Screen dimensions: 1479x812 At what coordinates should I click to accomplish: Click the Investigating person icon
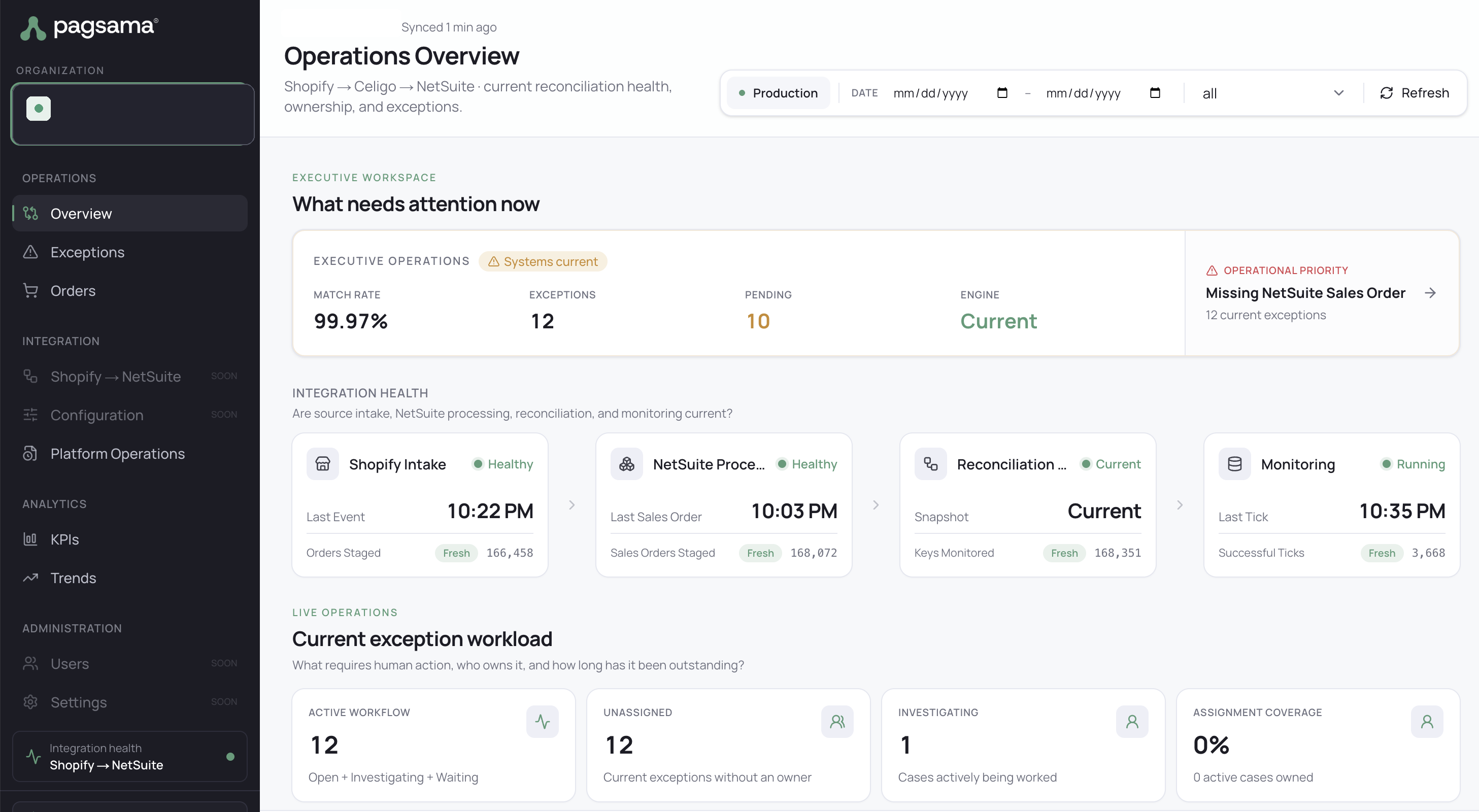click(x=1132, y=721)
